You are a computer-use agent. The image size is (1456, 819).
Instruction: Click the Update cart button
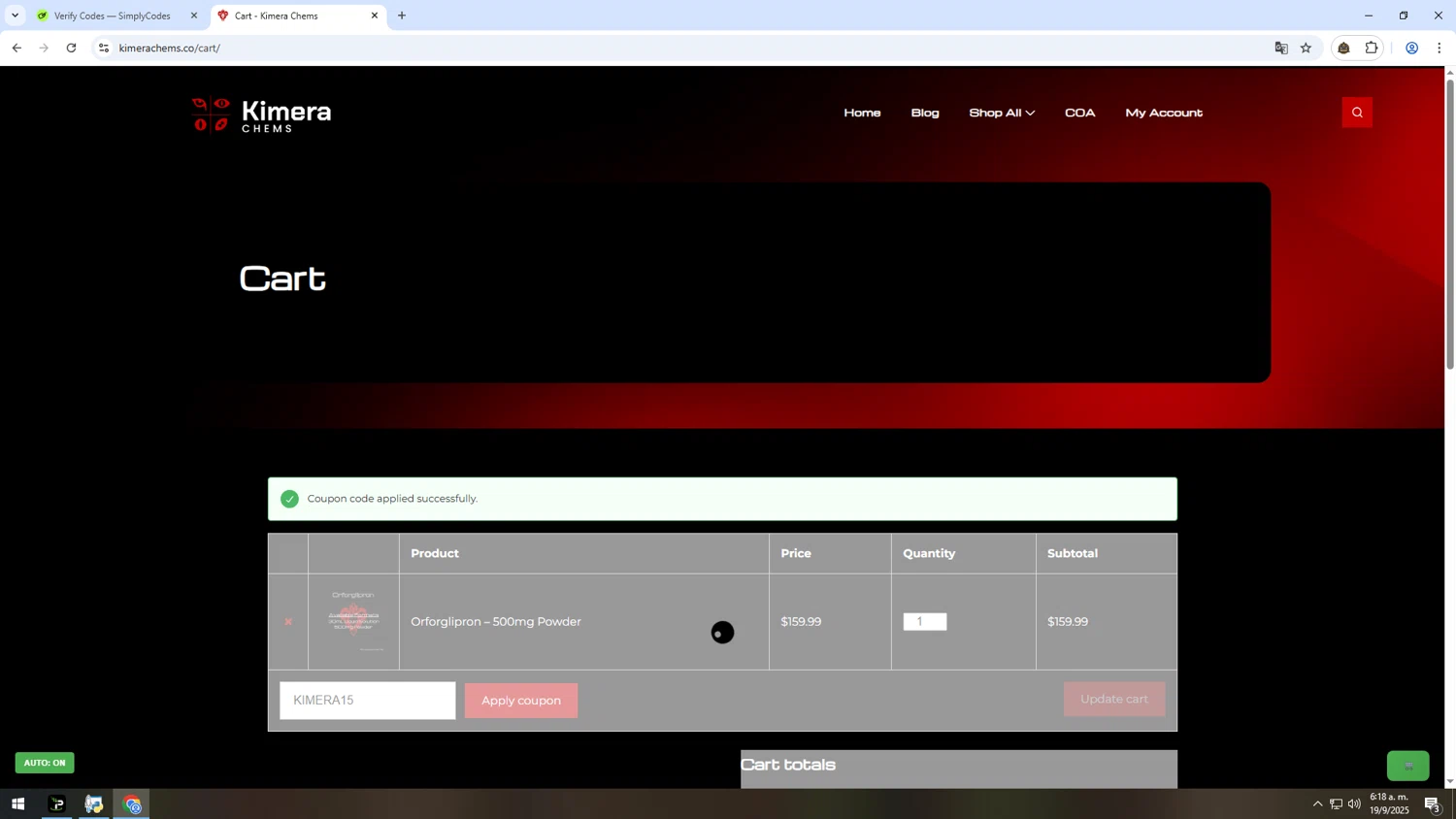point(1114,699)
